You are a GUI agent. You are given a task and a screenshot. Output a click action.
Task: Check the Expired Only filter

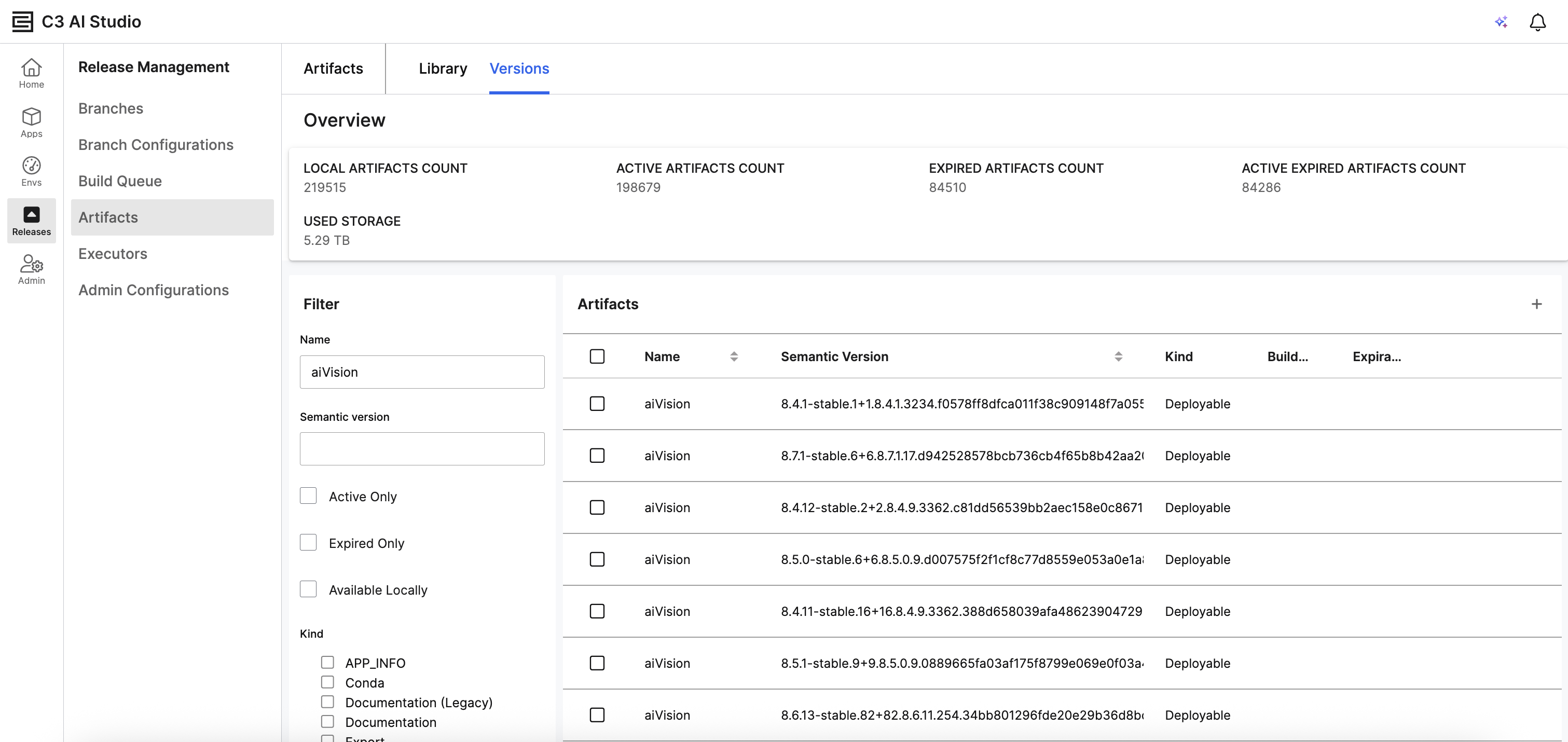click(x=308, y=542)
